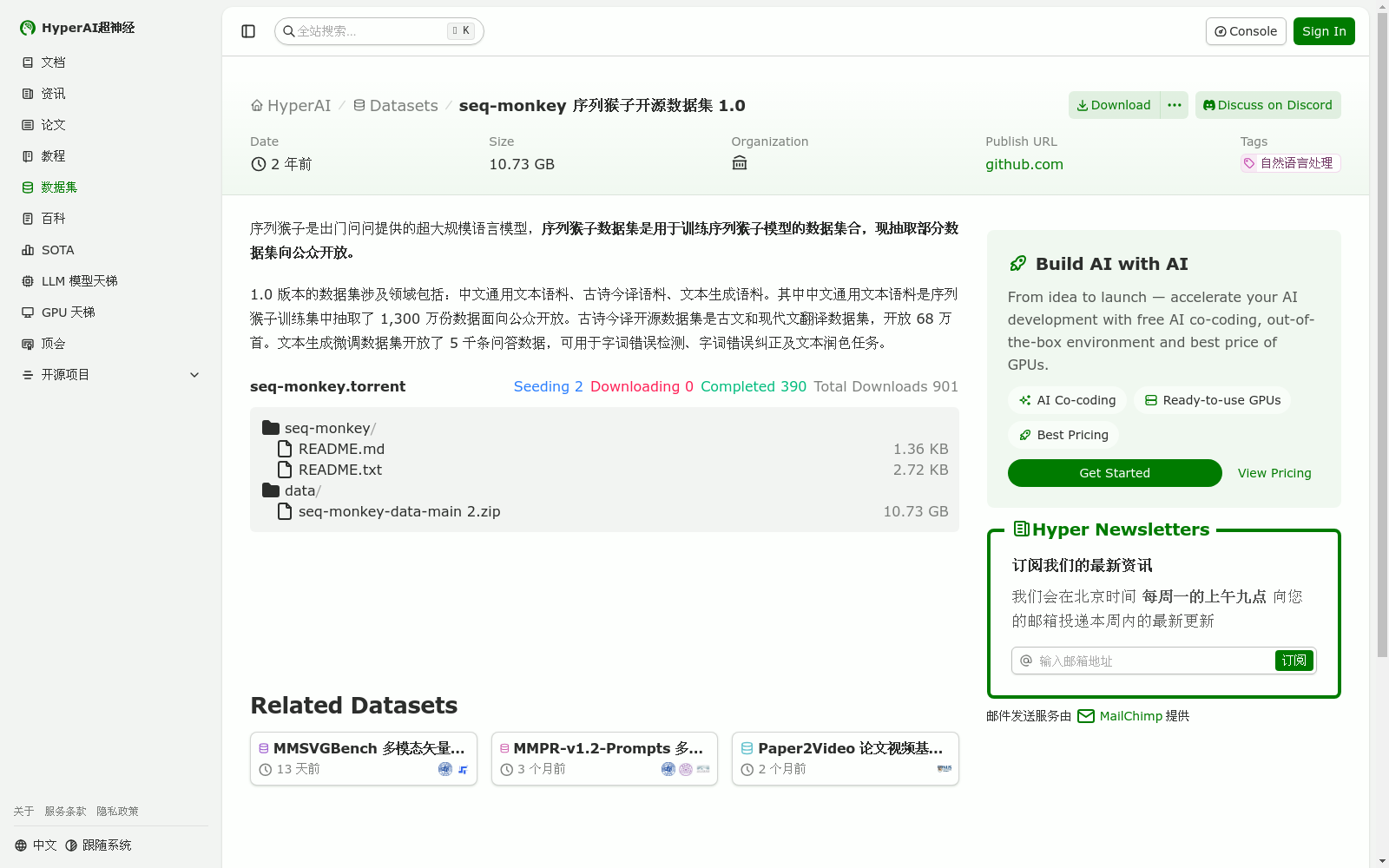Expand the 开源项目 chevron

pos(194,375)
